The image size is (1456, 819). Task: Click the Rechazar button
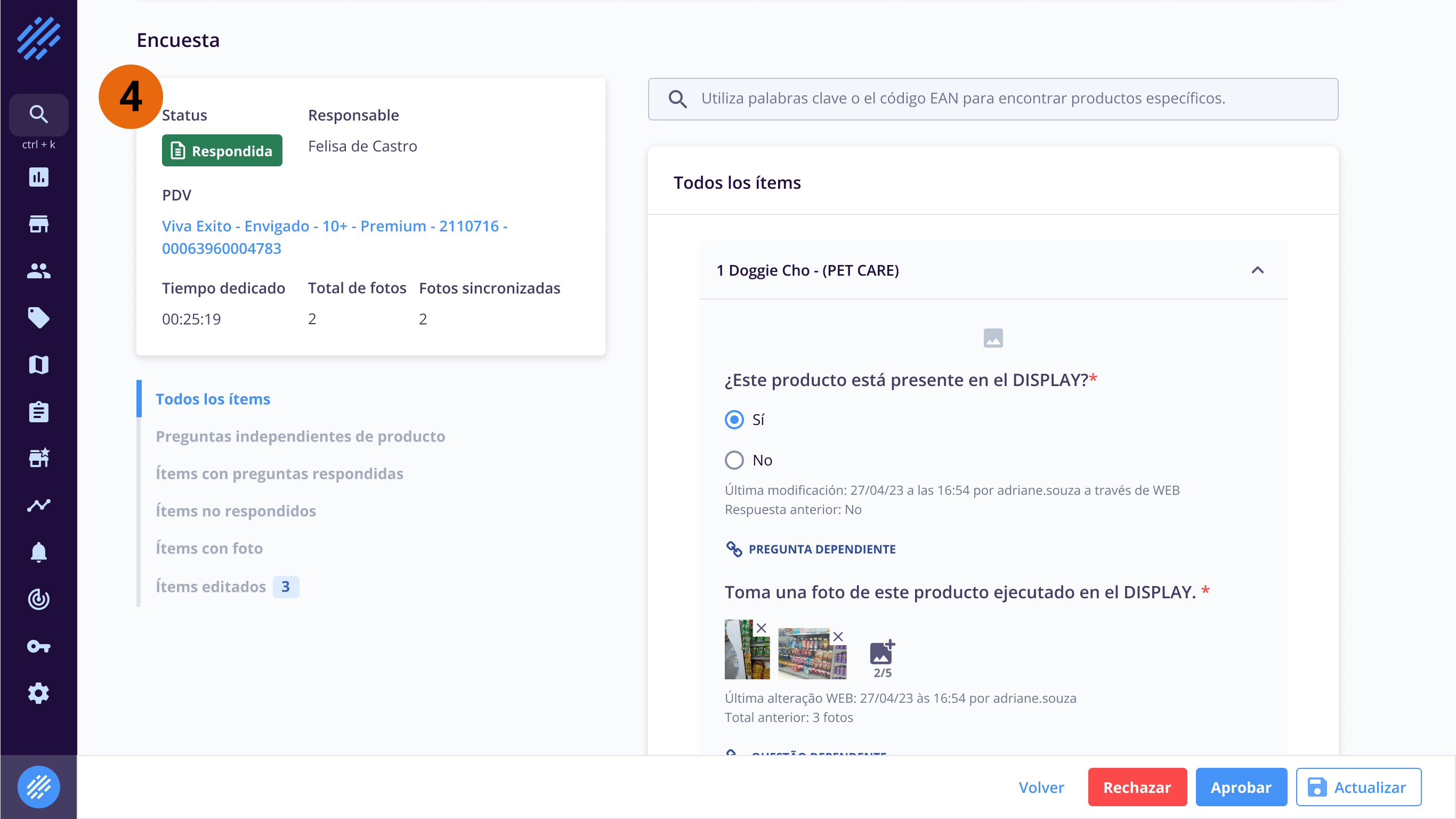tap(1137, 787)
